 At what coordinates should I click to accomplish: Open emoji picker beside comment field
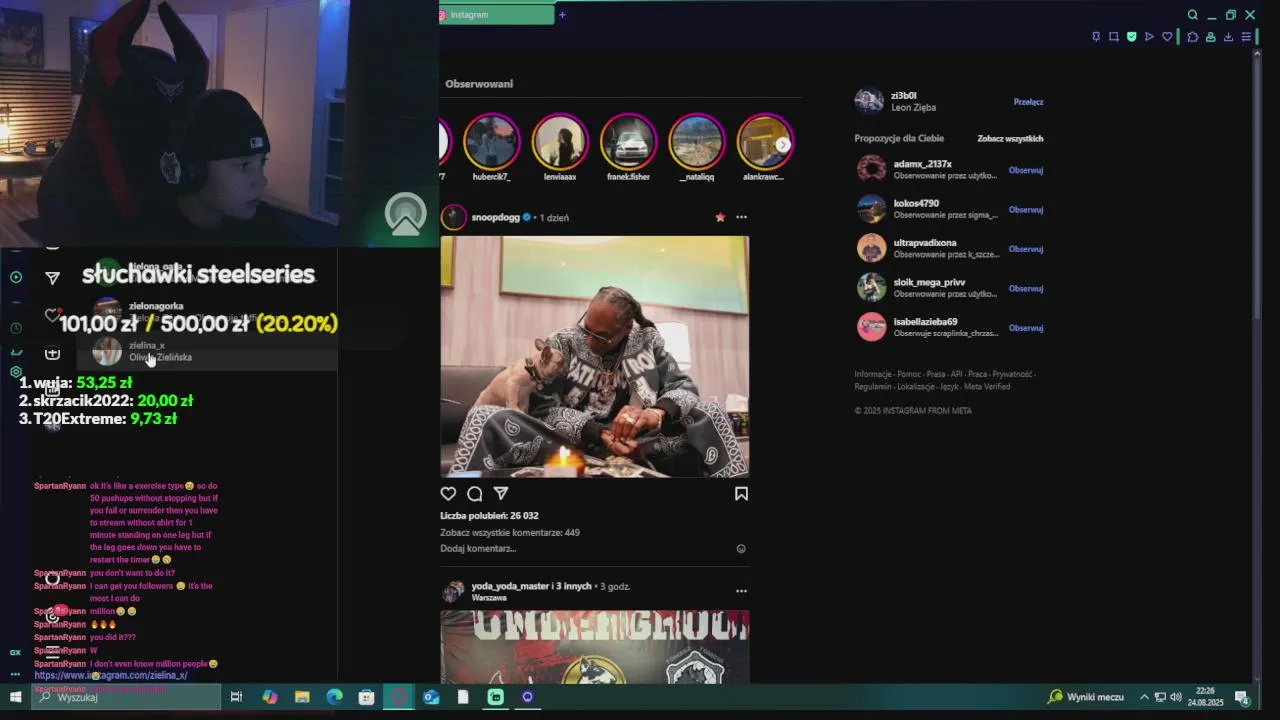coord(741,548)
